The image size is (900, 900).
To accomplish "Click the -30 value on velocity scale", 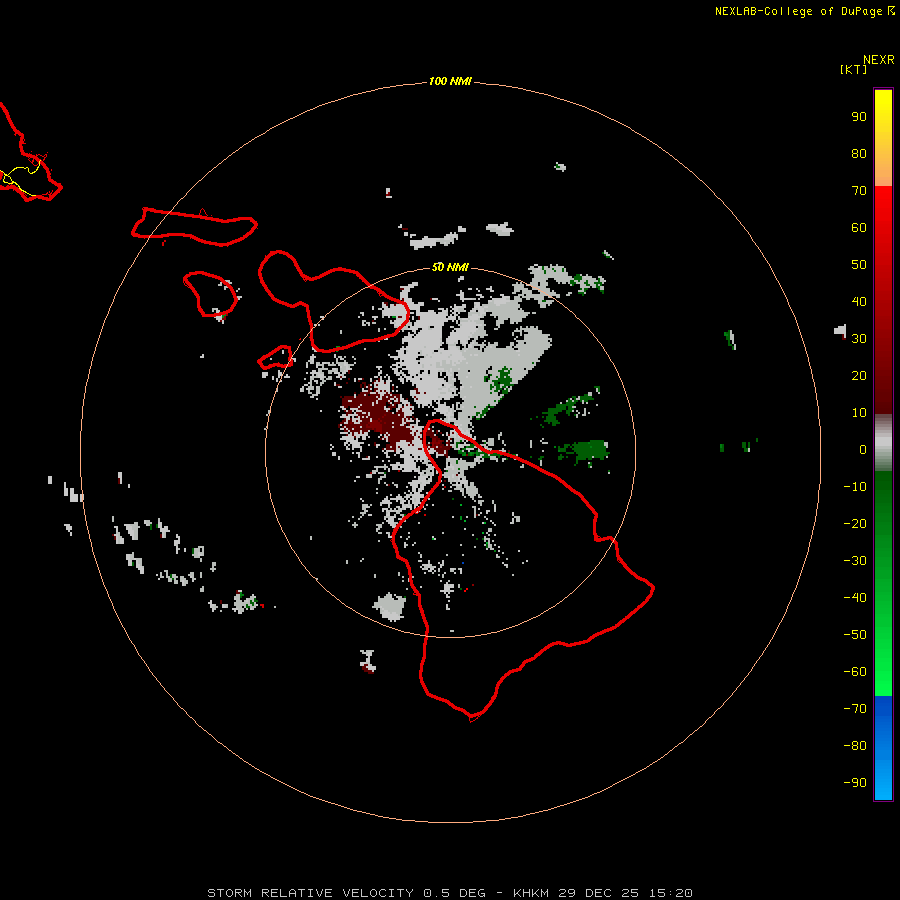I will pos(855,561).
